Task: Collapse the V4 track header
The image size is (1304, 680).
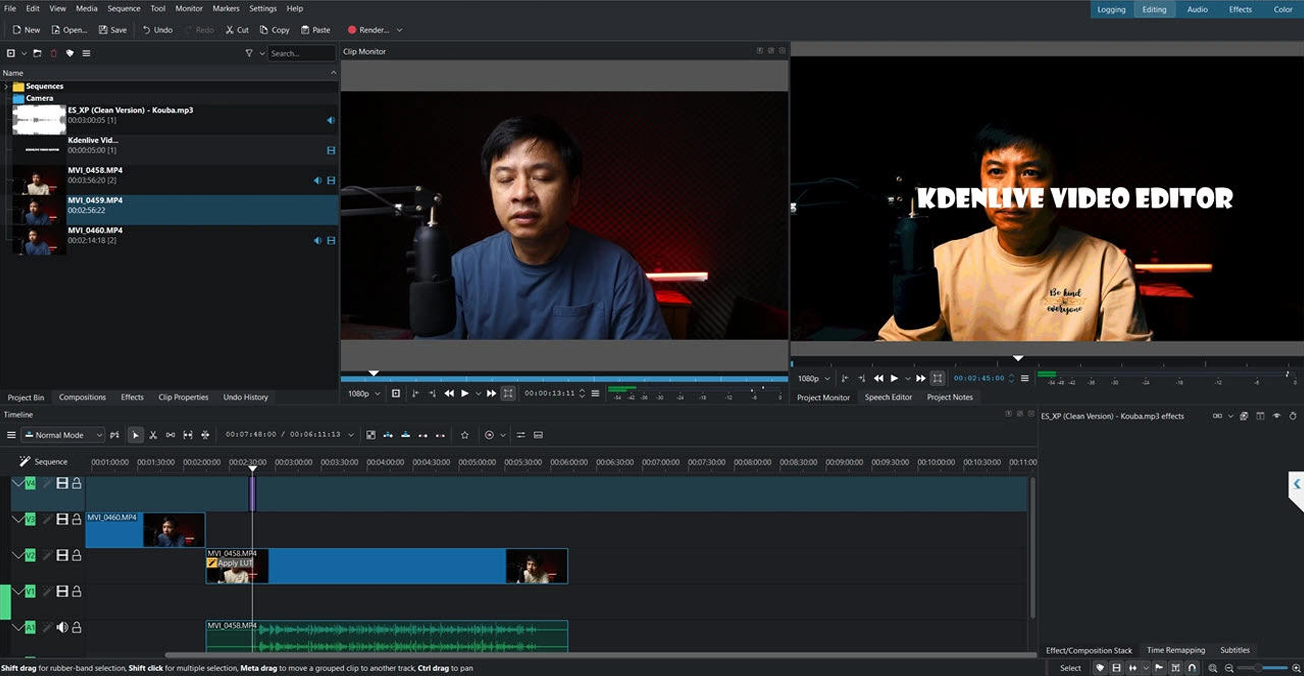Action: pyautogui.click(x=17, y=483)
